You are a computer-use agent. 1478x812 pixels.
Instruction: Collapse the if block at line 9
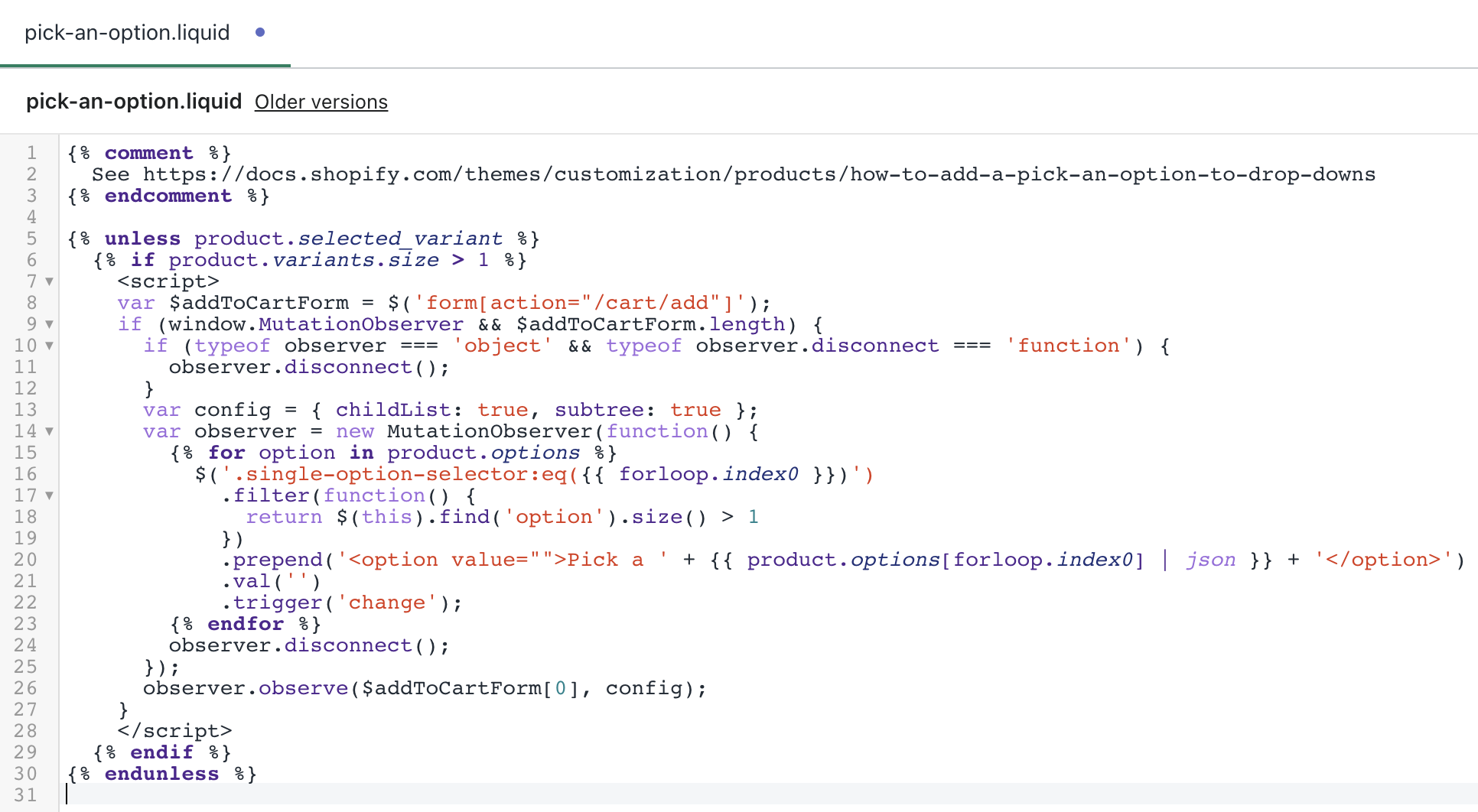pyautogui.click(x=49, y=324)
